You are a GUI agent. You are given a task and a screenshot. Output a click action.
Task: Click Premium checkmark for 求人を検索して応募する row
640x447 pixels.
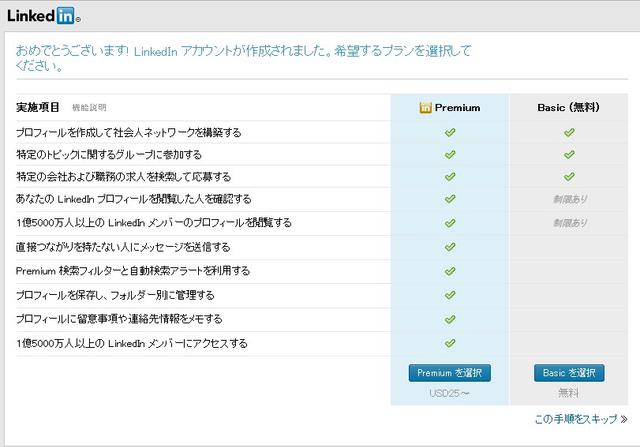click(x=450, y=177)
